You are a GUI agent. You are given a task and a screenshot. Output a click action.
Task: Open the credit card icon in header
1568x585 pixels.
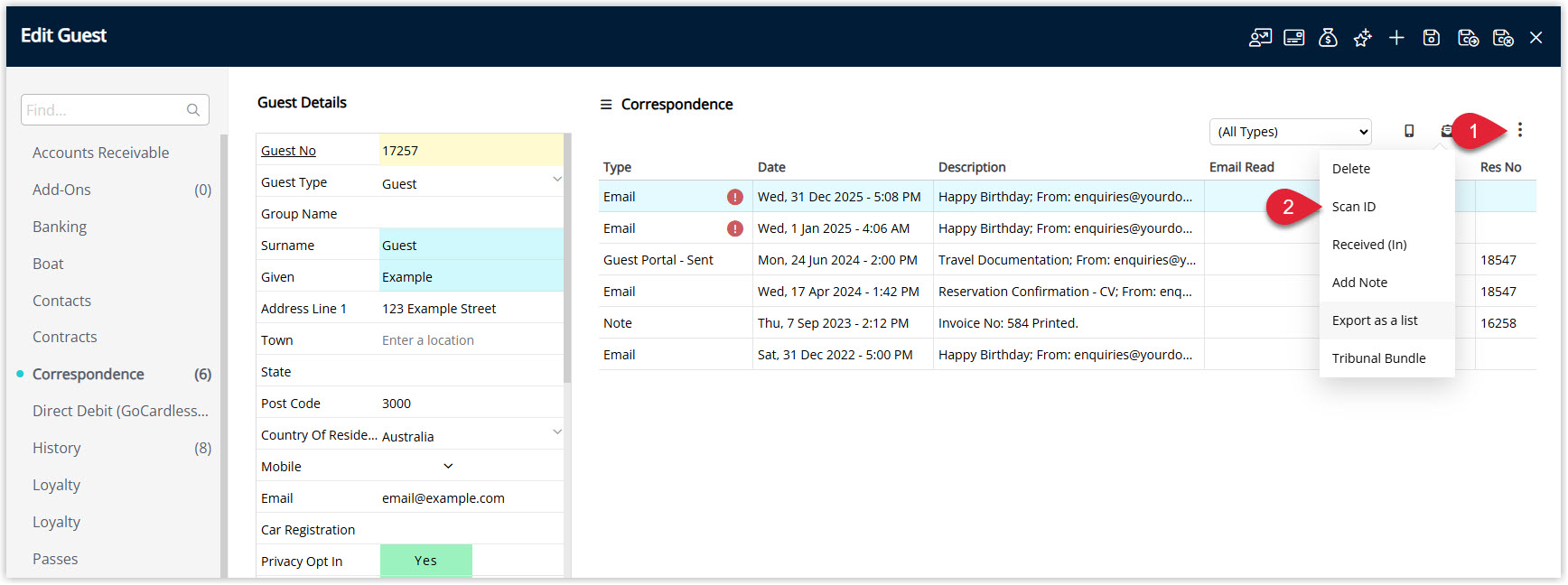1294,37
